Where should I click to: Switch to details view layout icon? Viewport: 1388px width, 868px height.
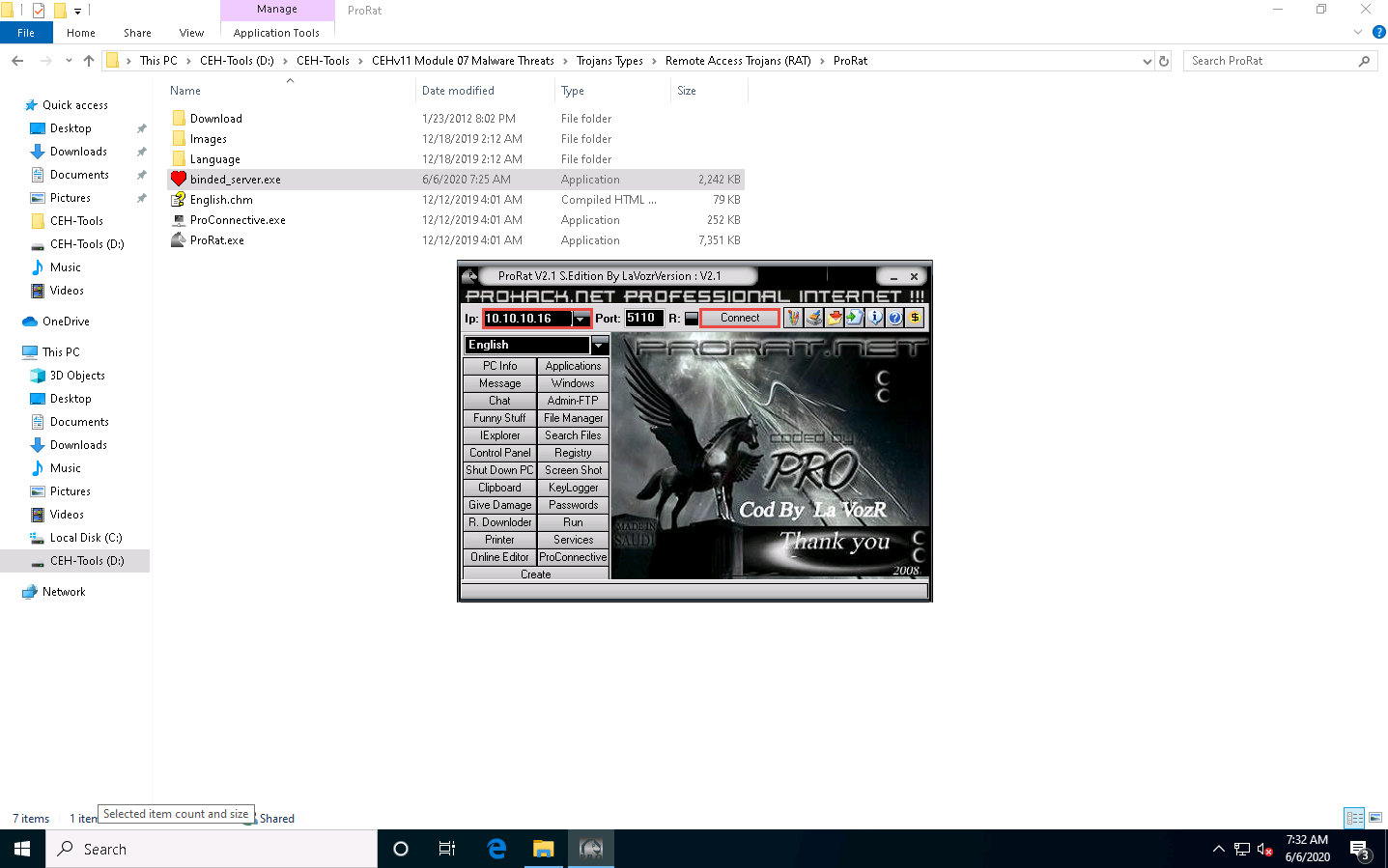click(1355, 818)
